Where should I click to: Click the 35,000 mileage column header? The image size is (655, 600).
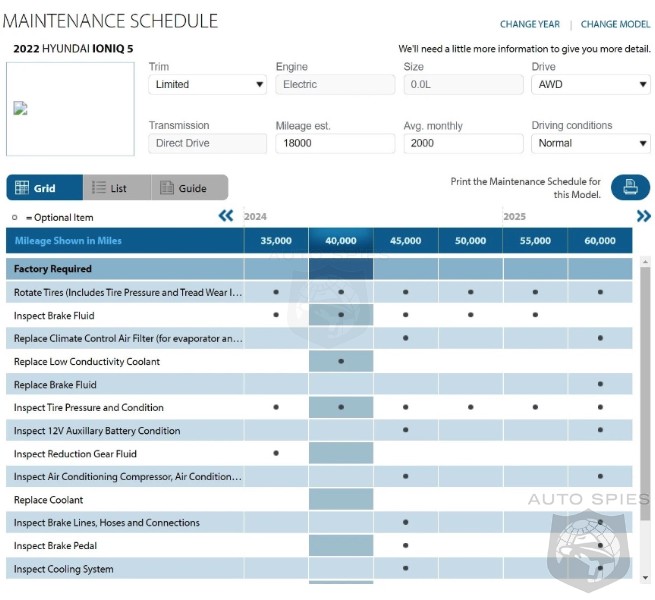coord(276,241)
